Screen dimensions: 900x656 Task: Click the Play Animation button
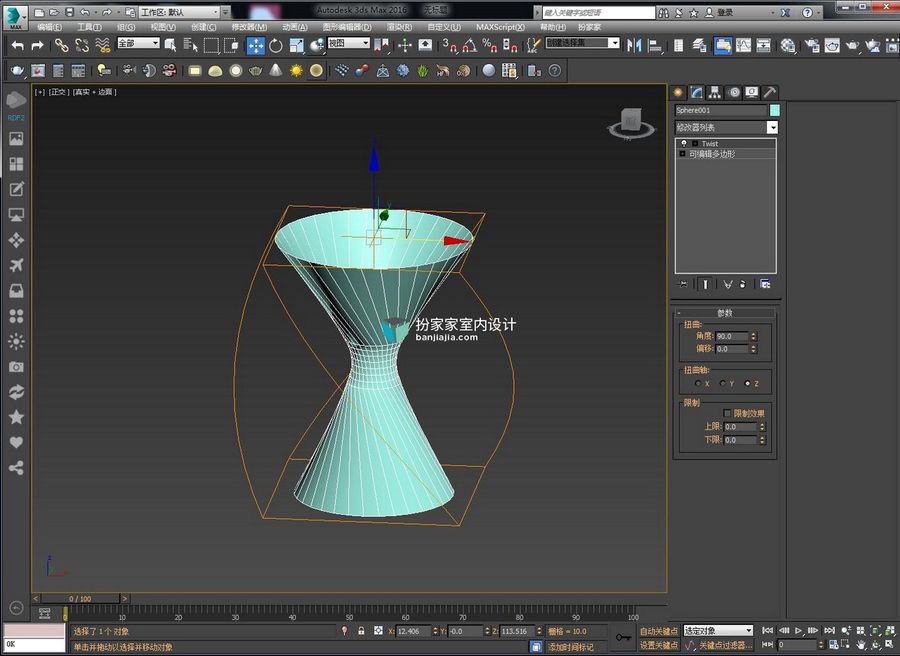[x=798, y=631]
